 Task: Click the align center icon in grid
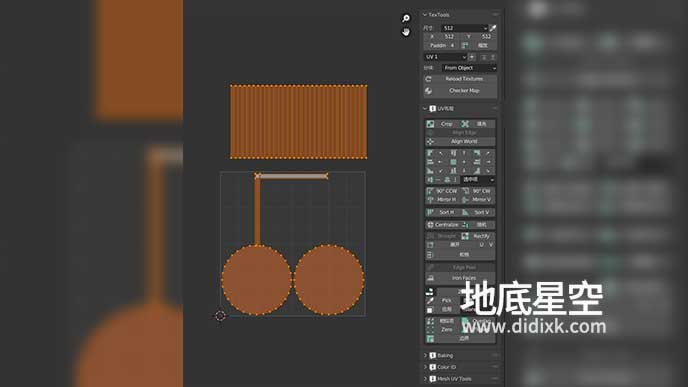pyautogui.click(x=454, y=162)
